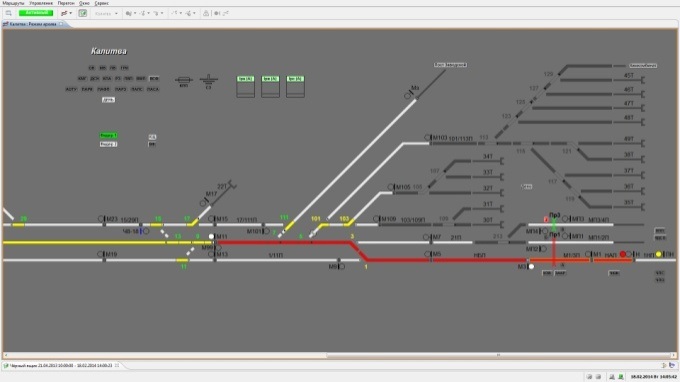Click signal М9 below track
The width and height of the screenshot is (680, 382).
[342, 267]
